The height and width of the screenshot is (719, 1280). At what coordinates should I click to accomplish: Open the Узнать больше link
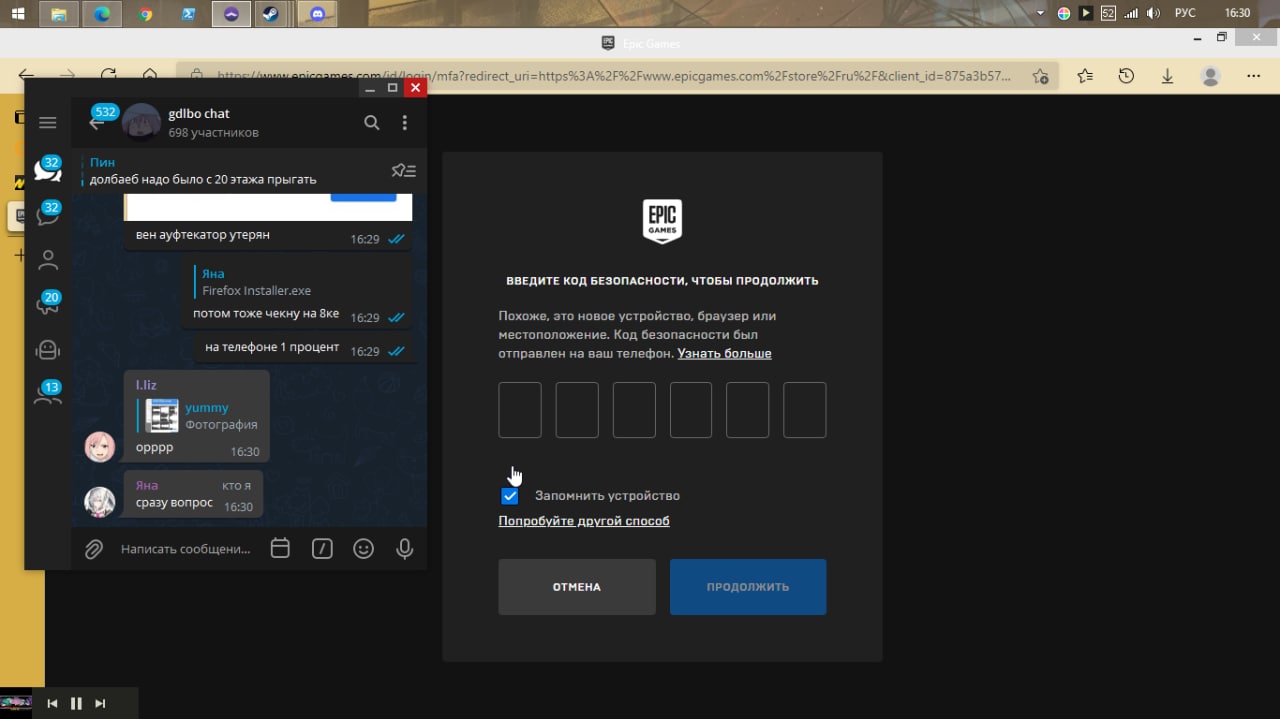pyautogui.click(x=724, y=354)
